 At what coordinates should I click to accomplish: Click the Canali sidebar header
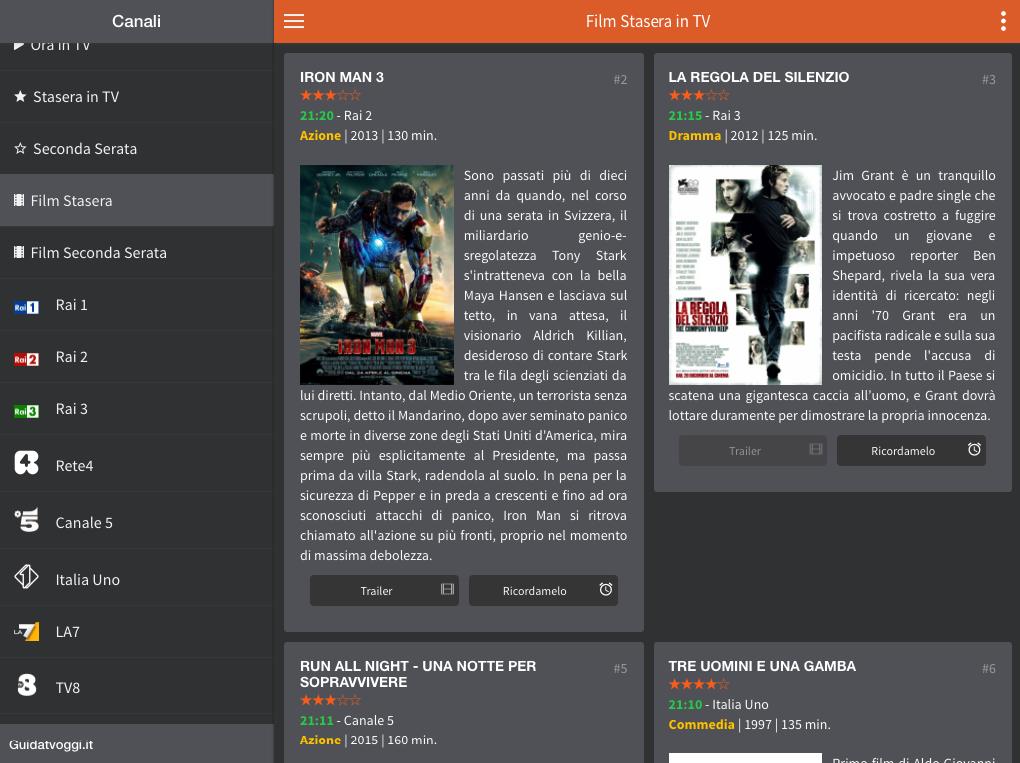point(136,21)
